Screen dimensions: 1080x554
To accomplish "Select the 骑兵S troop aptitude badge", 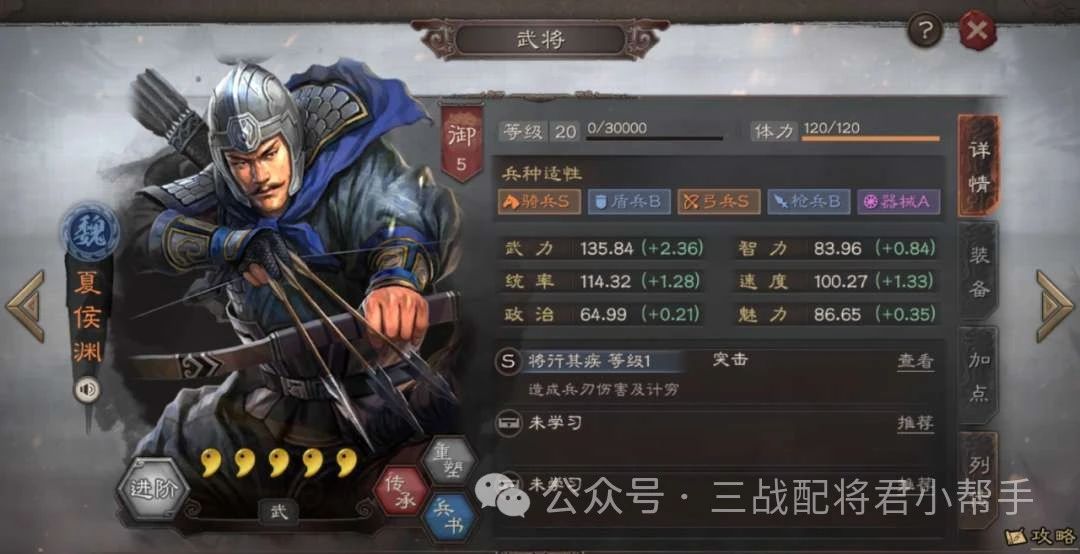I will 539,201.
